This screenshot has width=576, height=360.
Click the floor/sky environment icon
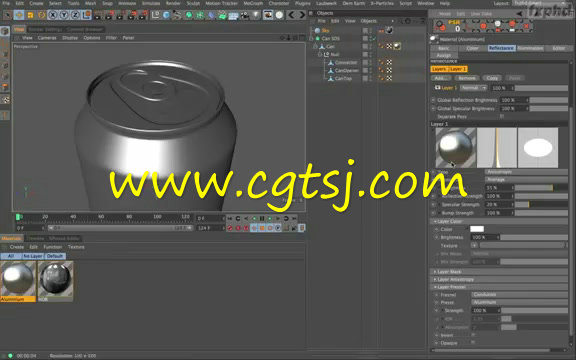234,15
